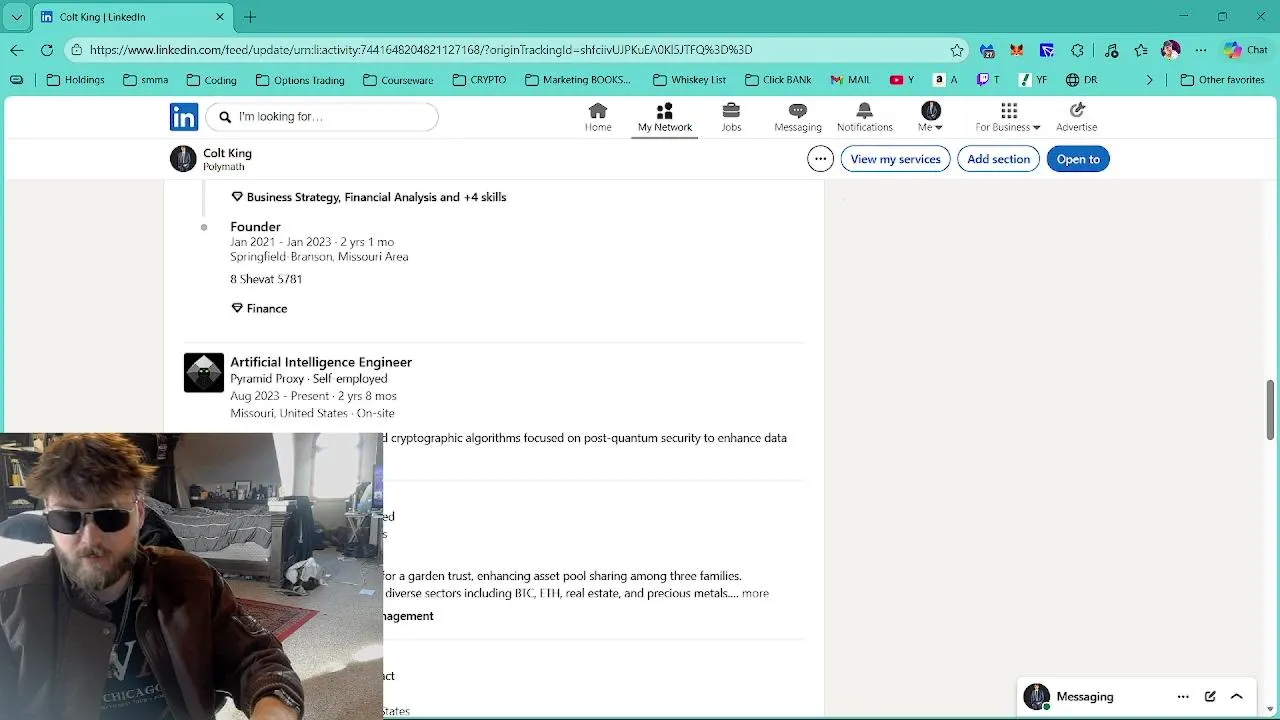This screenshot has height=720, width=1280.
Task: Expand the For Business apps menu
Action: tap(1008, 117)
